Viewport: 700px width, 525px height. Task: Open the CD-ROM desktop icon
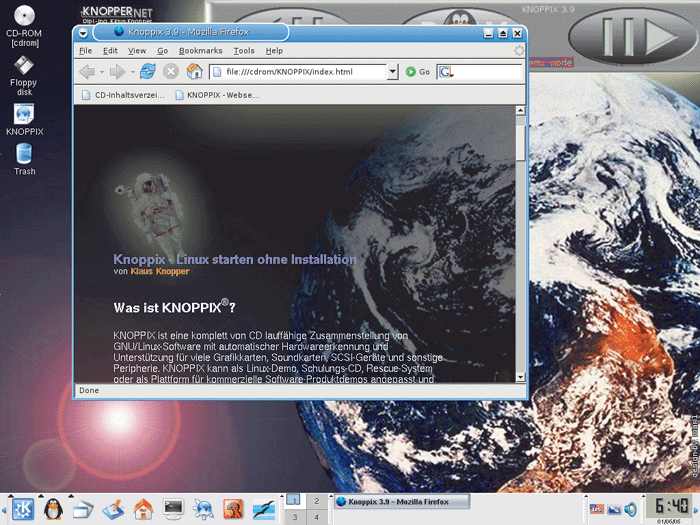pyautogui.click(x=24, y=26)
